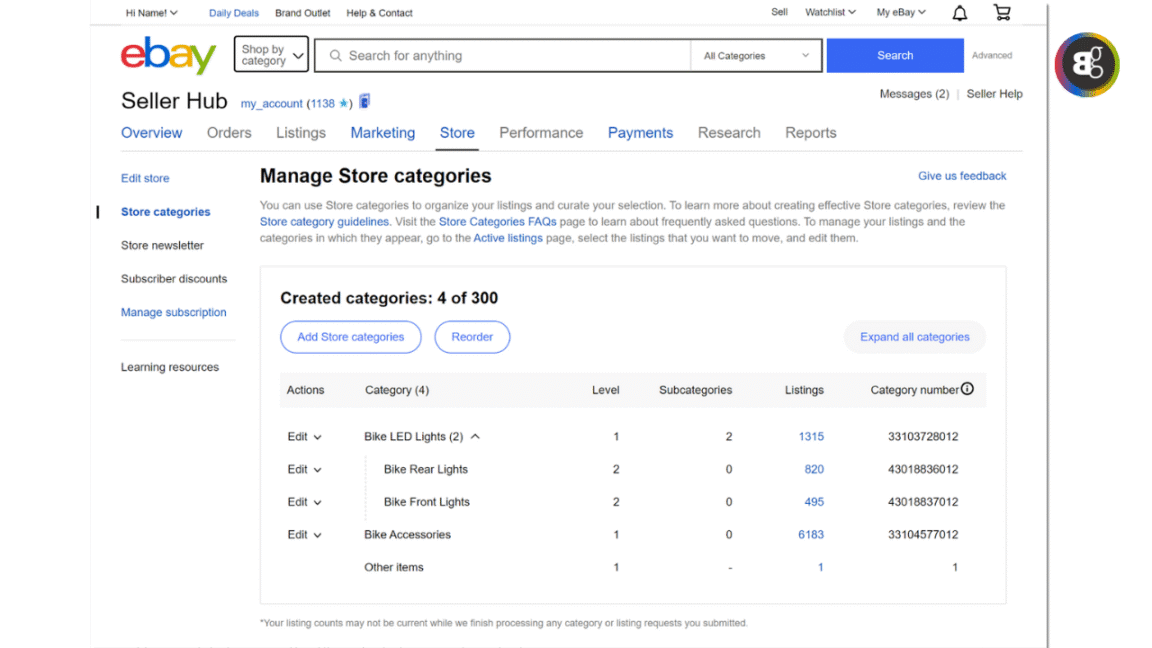This screenshot has height=648, width=1152.
Task: Switch to the Marketing tab
Action: (383, 132)
